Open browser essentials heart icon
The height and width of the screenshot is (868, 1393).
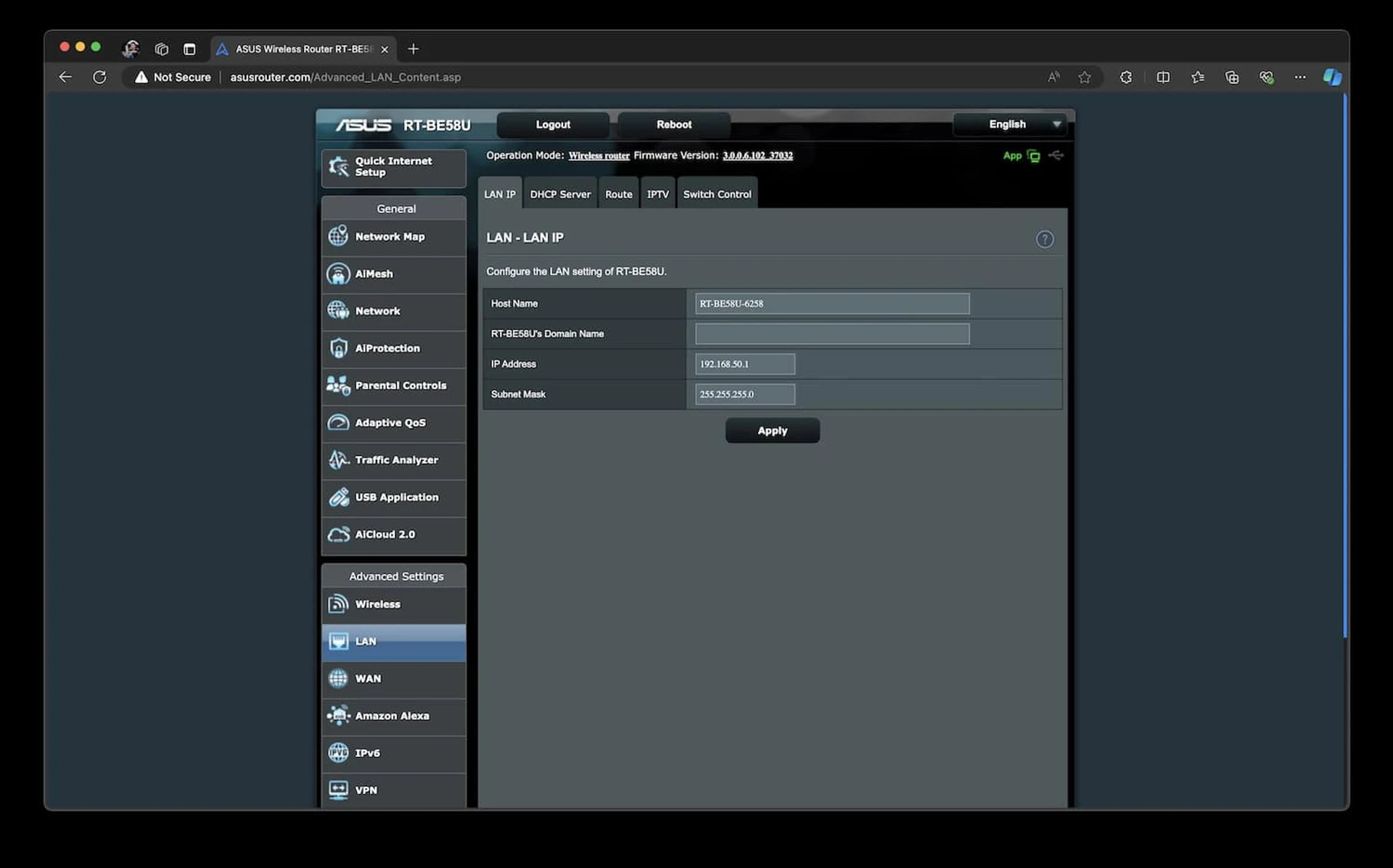point(1266,77)
